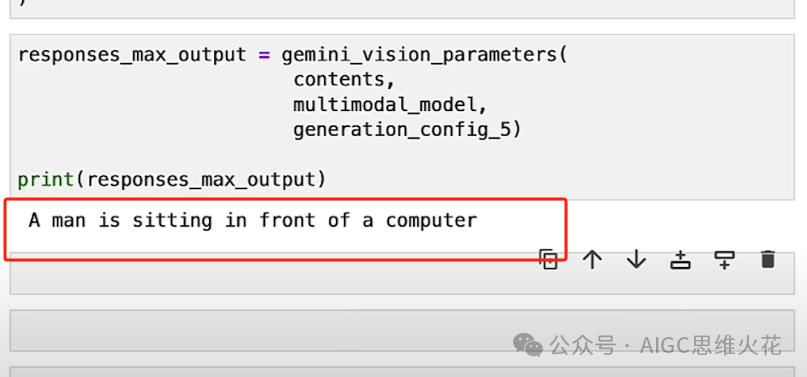
Task: Click the WeChat logo in the watermark
Action: tap(528, 344)
